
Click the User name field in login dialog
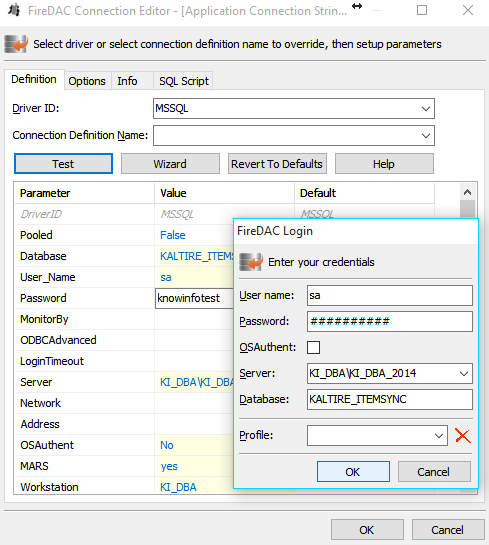click(x=390, y=295)
